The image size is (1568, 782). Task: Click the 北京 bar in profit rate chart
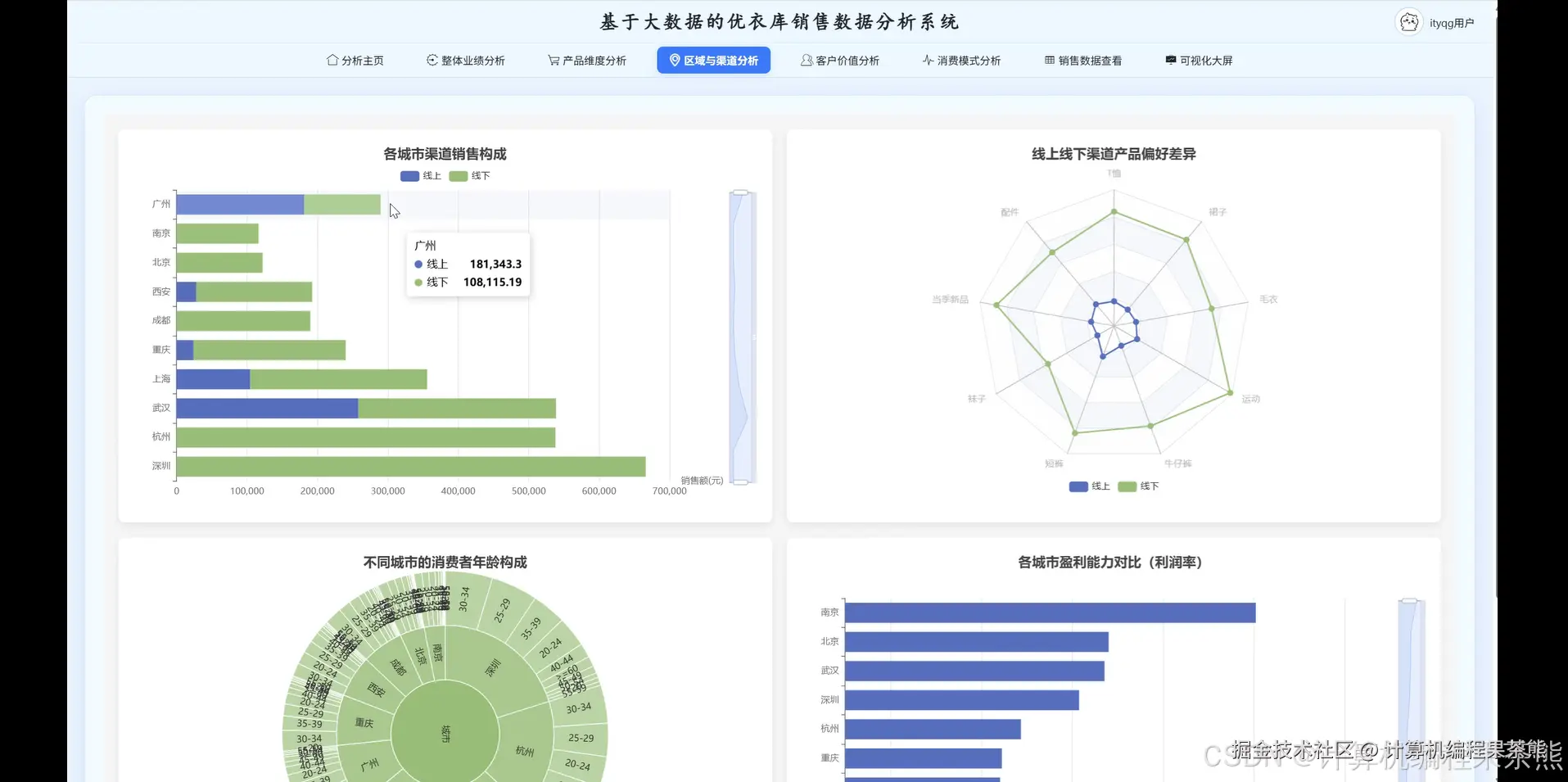point(977,642)
